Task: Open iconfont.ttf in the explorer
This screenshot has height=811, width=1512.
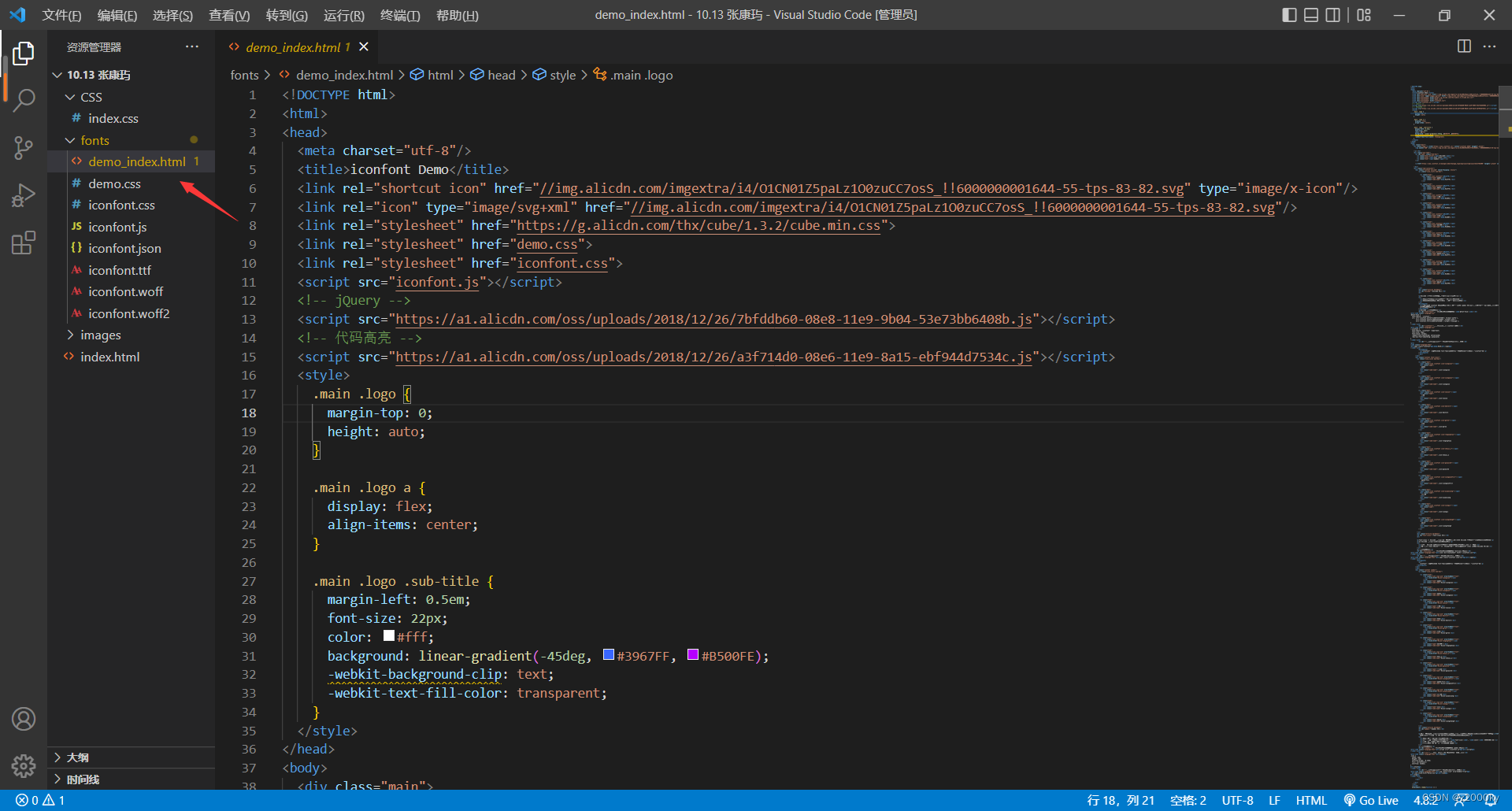Action: (131, 270)
